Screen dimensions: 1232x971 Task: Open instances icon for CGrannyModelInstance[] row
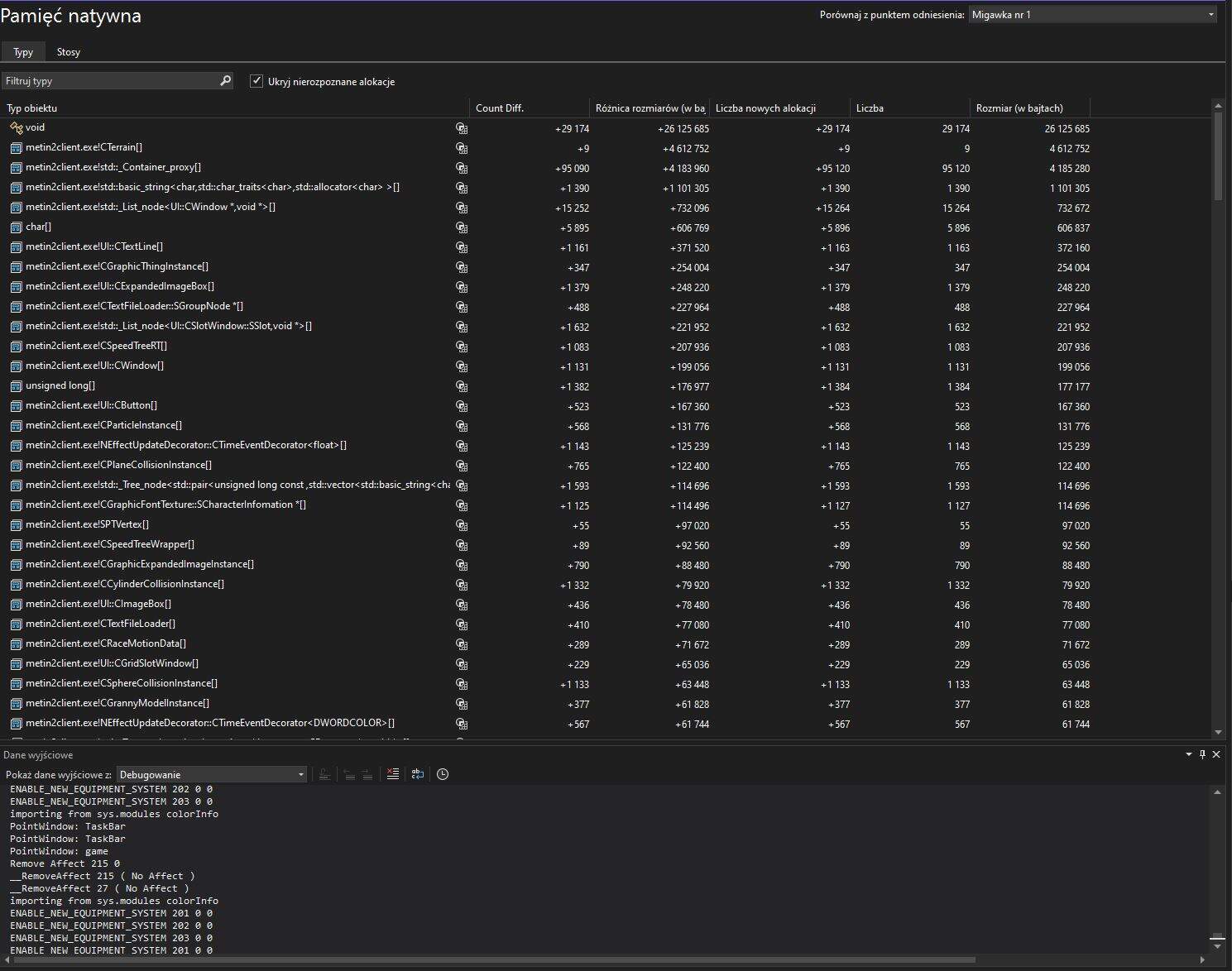pyautogui.click(x=462, y=704)
